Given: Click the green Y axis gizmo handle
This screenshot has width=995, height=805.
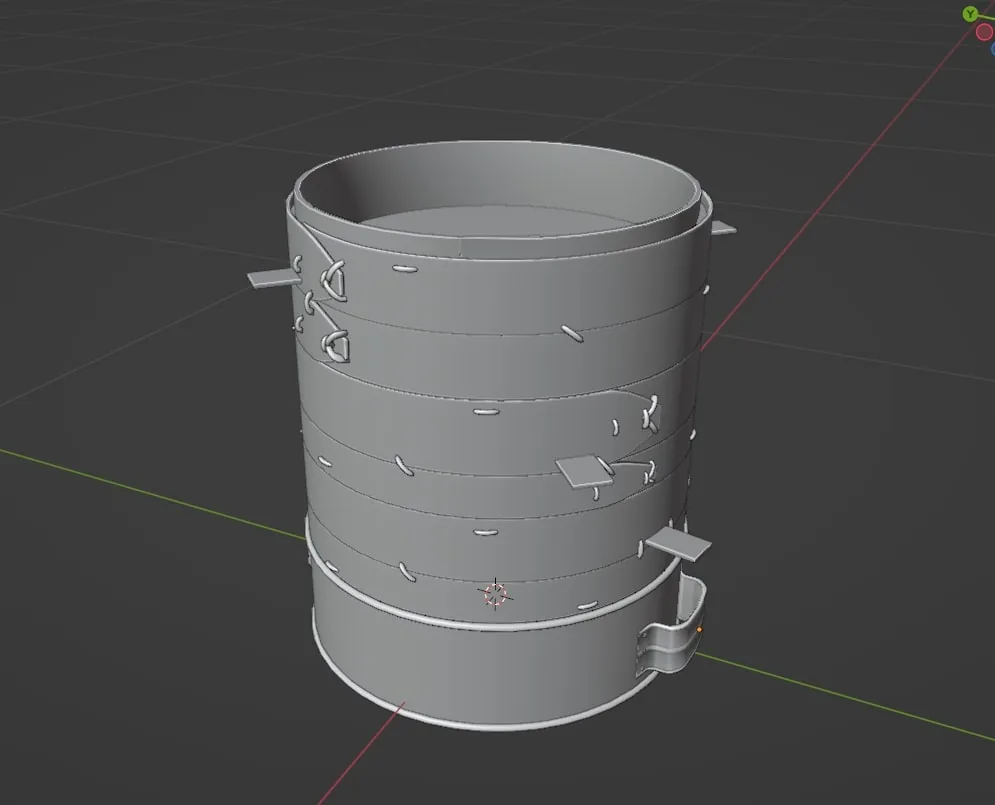Looking at the screenshot, I should [970, 13].
